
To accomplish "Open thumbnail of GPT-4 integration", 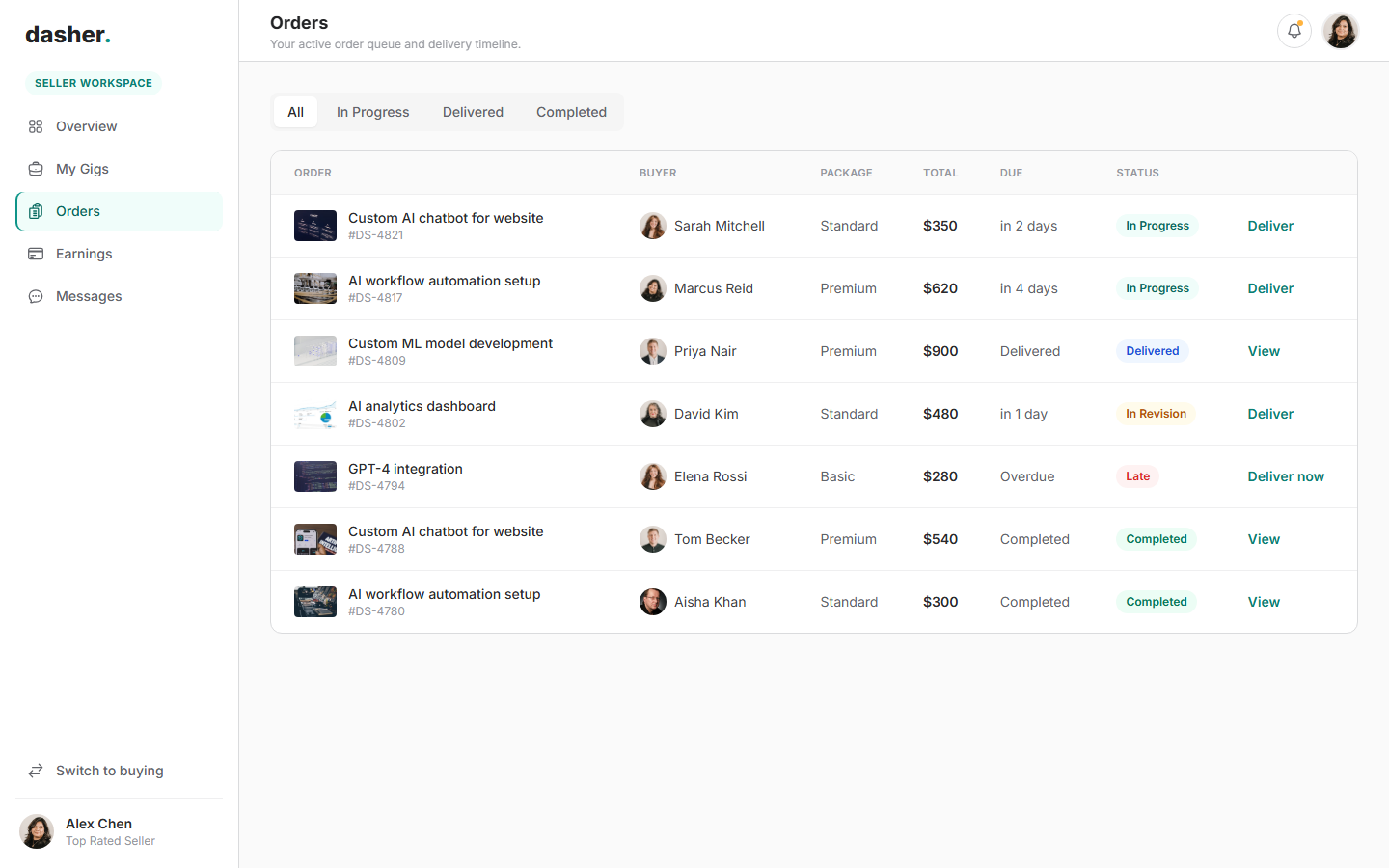I will 315,476.
